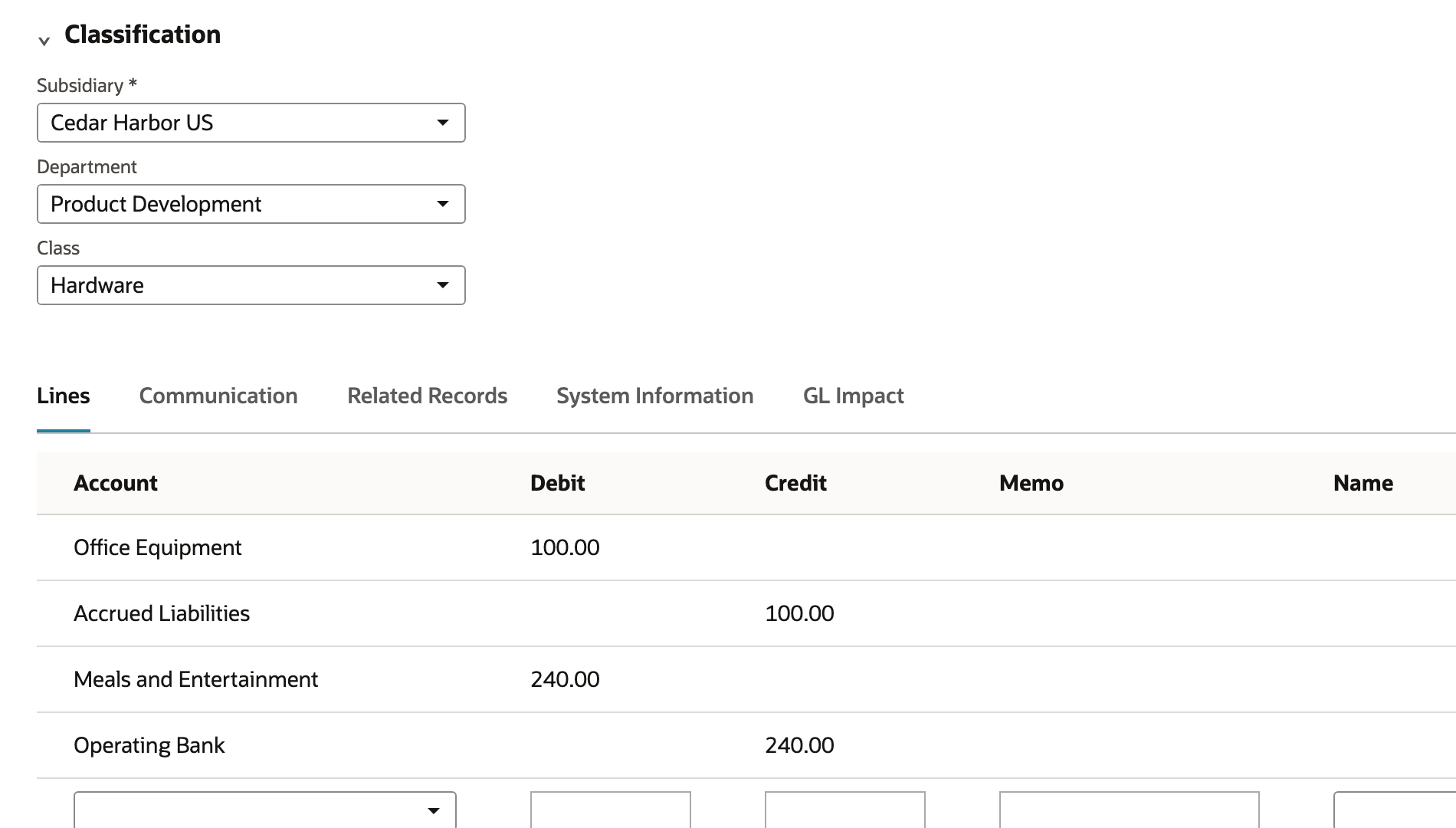
Task: Open the Related Records tab
Action: (427, 396)
